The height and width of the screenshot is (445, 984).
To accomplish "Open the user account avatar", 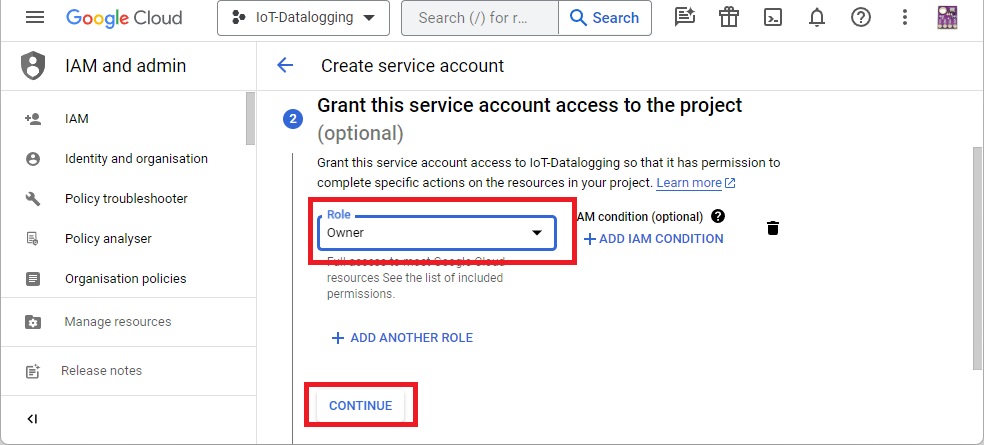I will [949, 18].
